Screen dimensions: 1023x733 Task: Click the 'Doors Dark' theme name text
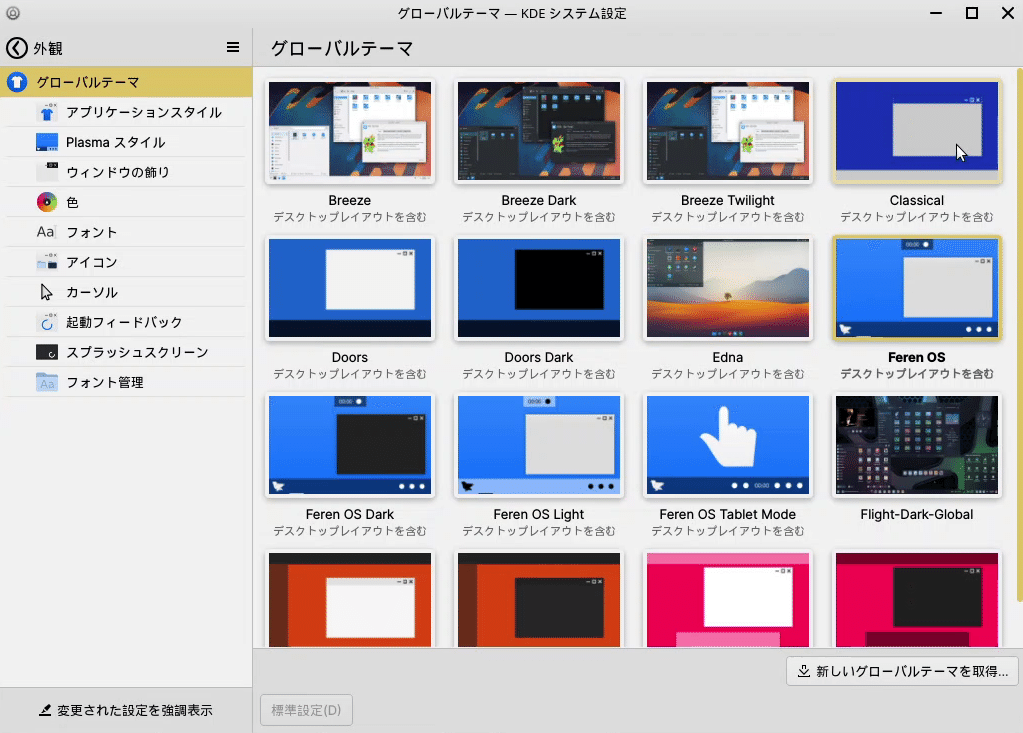[539, 357]
